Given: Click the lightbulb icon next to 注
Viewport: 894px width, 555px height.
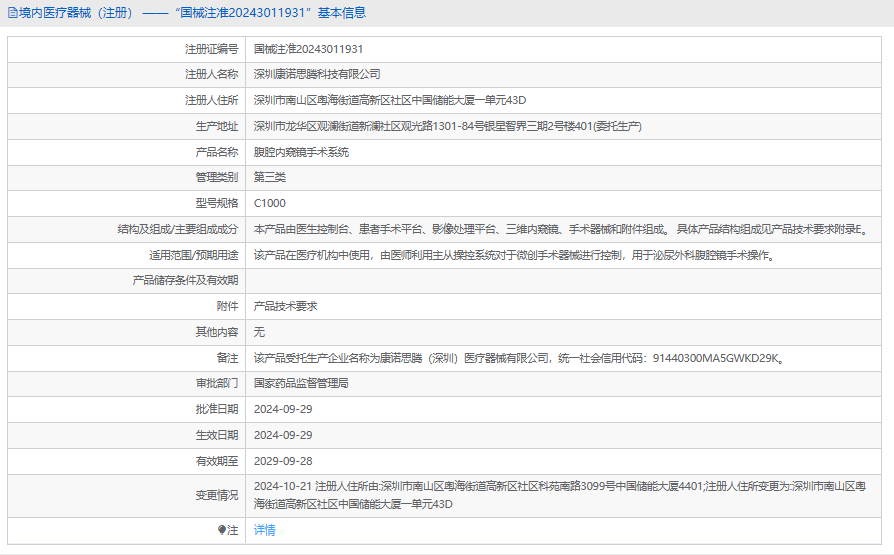Looking at the screenshot, I should click(x=222, y=530).
